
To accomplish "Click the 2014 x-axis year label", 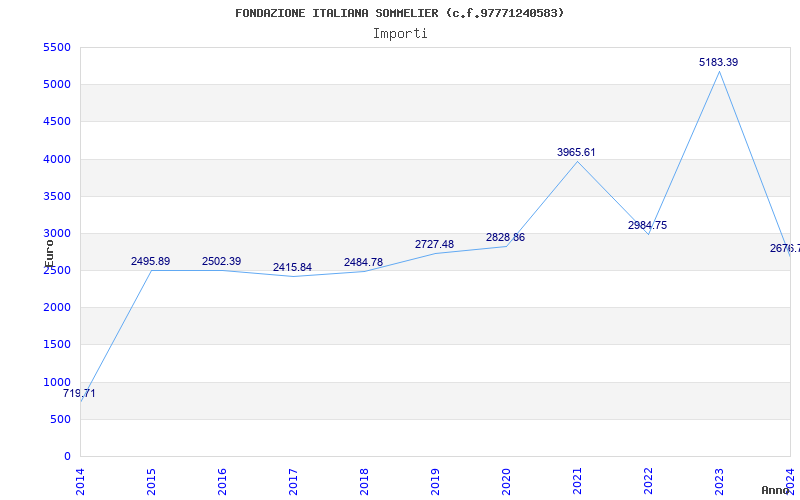I will pyautogui.click(x=80, y=482).
